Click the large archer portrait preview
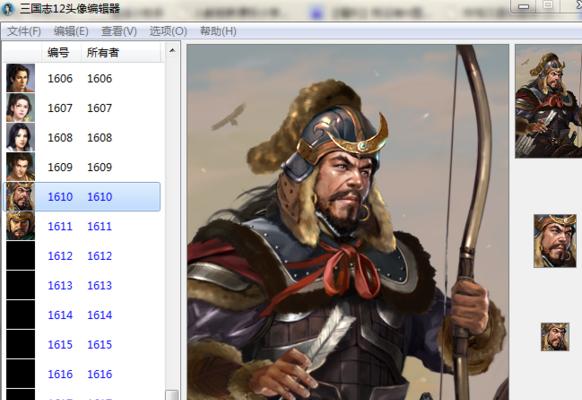Screen dimensions: 582x400 [x=347, y=222]
